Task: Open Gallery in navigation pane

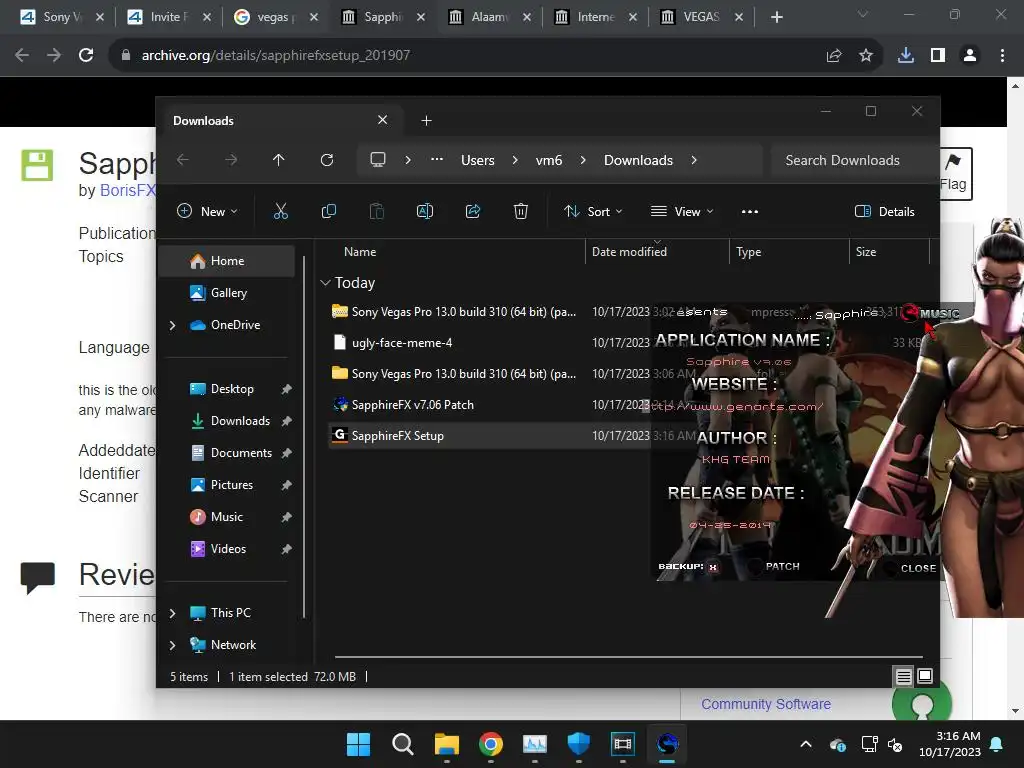Action: pyautogui.click(x=228, y=293)
